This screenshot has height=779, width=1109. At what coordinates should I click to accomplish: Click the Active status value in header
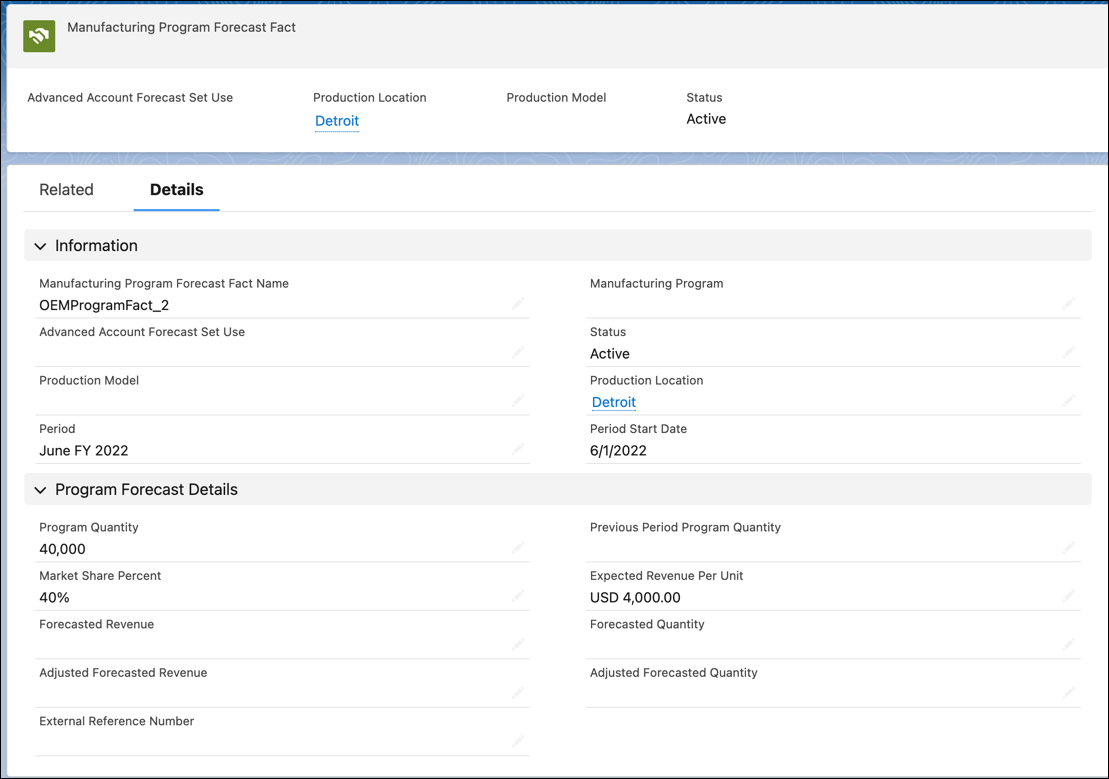point(706,119)
